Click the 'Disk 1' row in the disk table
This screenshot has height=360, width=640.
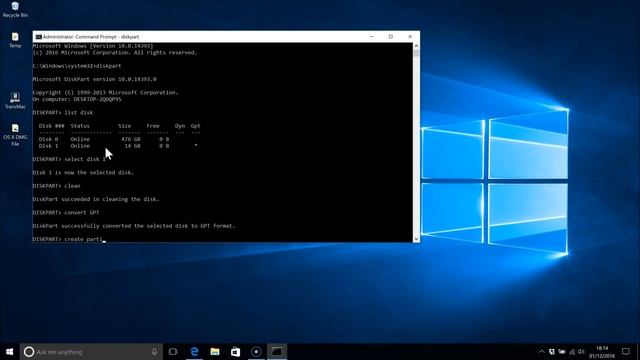click(x=118, y=146)
